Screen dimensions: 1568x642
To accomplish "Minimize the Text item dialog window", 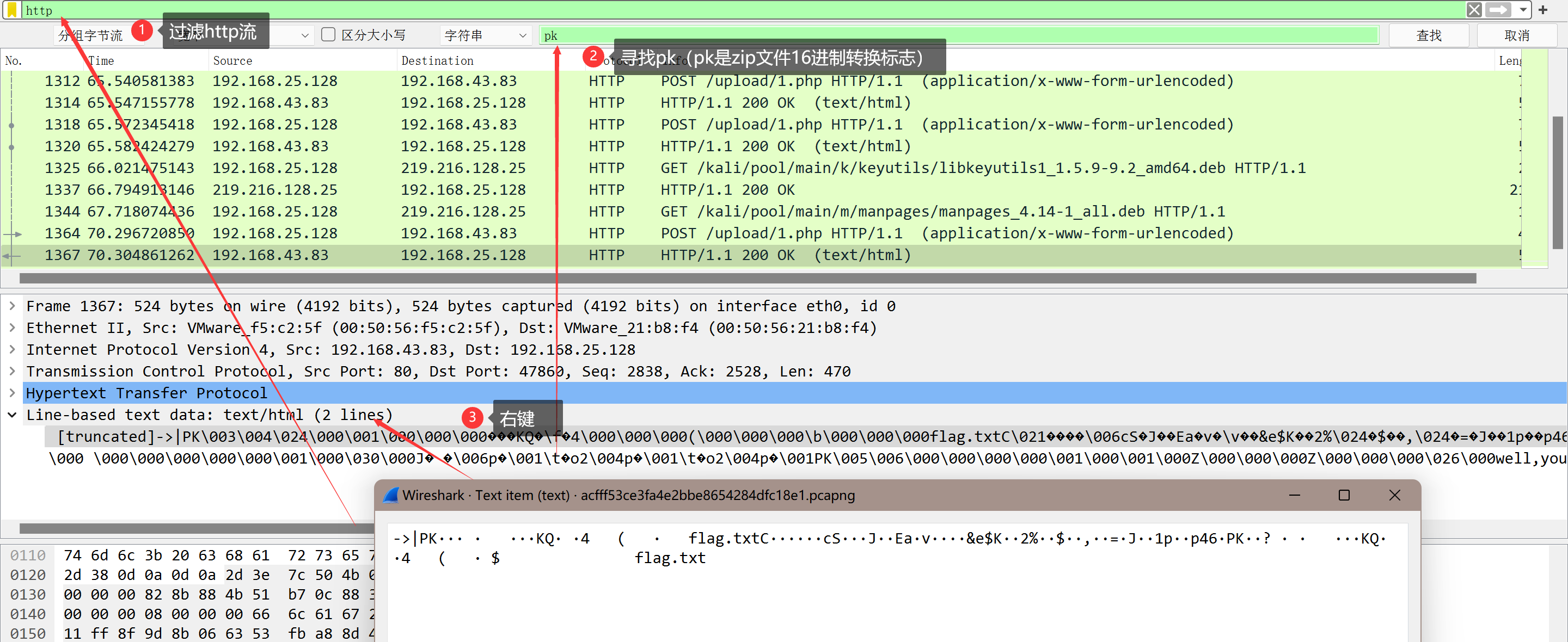I will click(x=1294, y=495).
